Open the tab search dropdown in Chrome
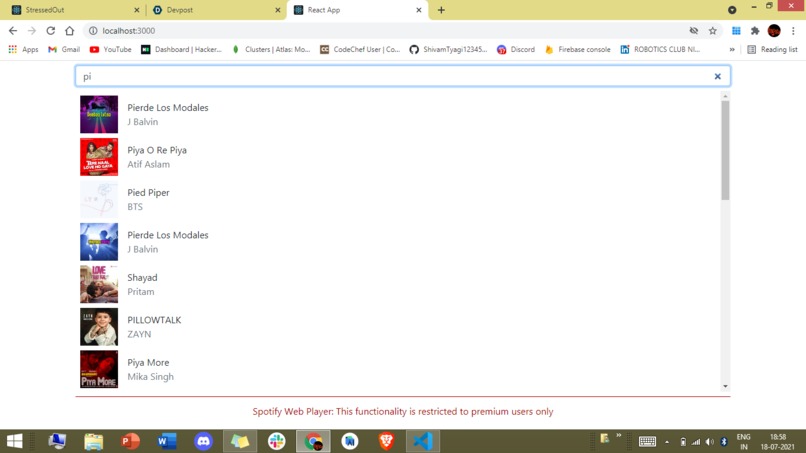The width and height of the screenshot is (806, 453). [x=732, y=10]
